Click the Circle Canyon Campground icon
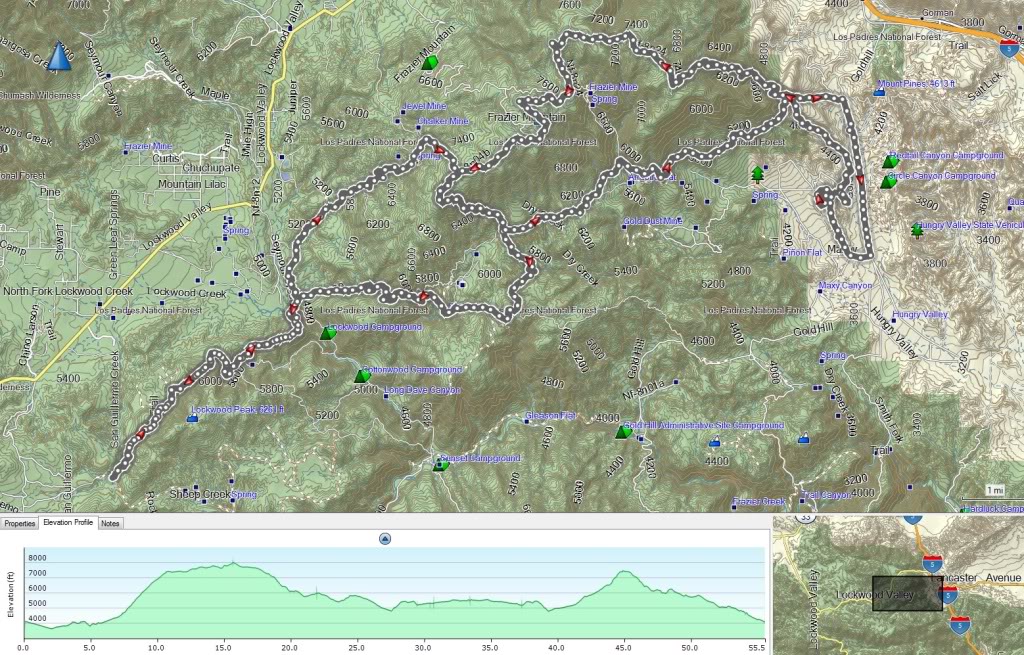Screen dimensions: 1024x655 tap(886, 182)
